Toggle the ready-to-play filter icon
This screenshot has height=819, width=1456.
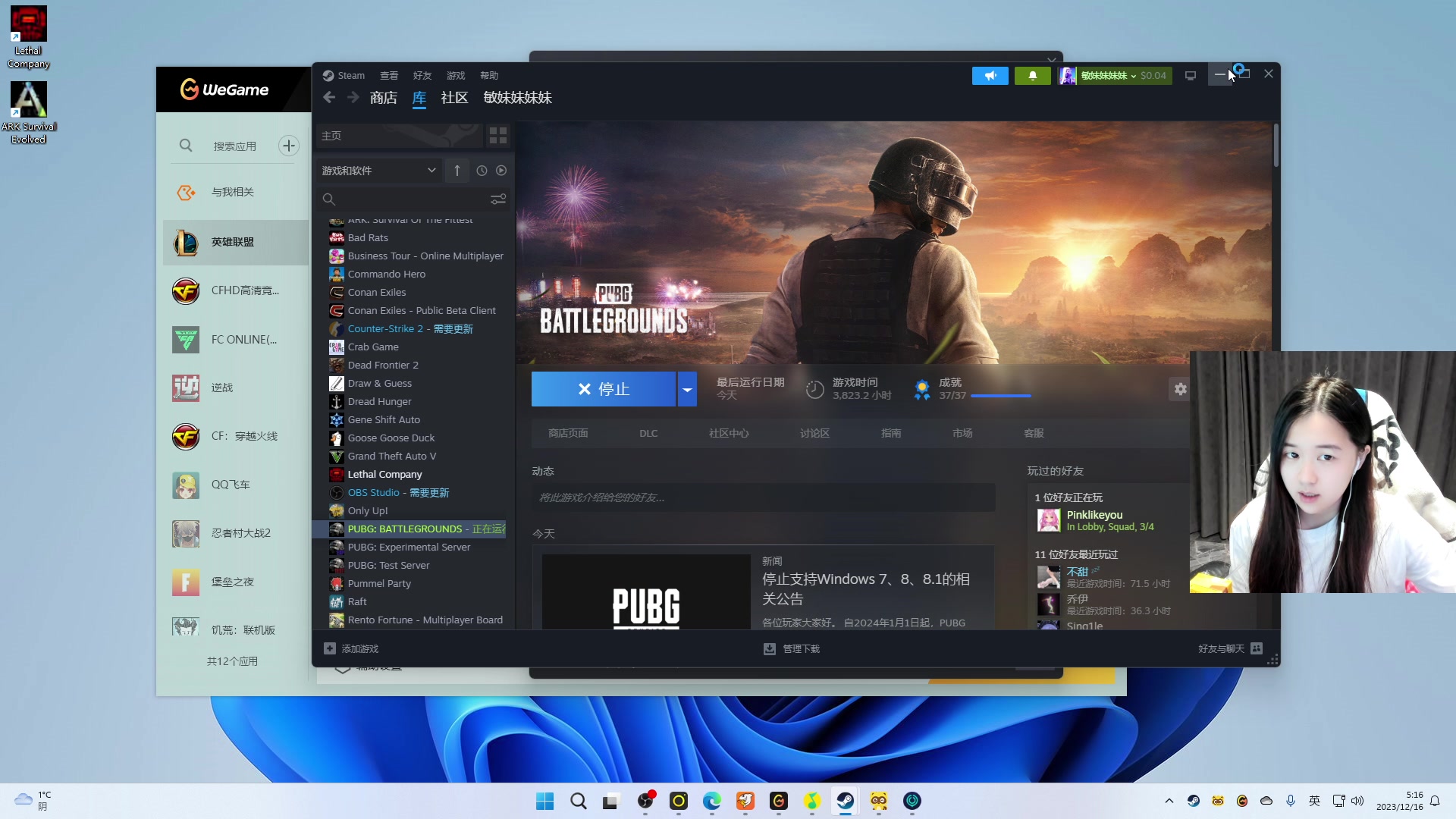(501, 171)
